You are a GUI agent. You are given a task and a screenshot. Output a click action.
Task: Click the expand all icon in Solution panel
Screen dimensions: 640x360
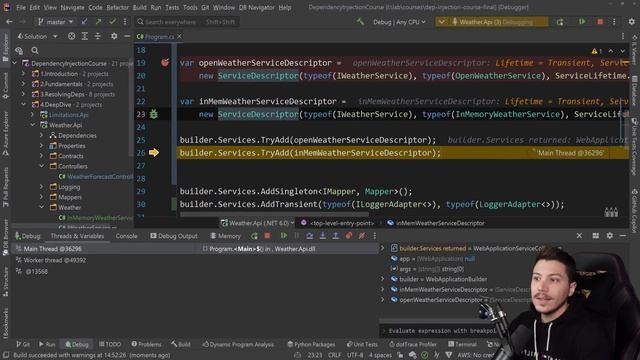tap(84, 36)
